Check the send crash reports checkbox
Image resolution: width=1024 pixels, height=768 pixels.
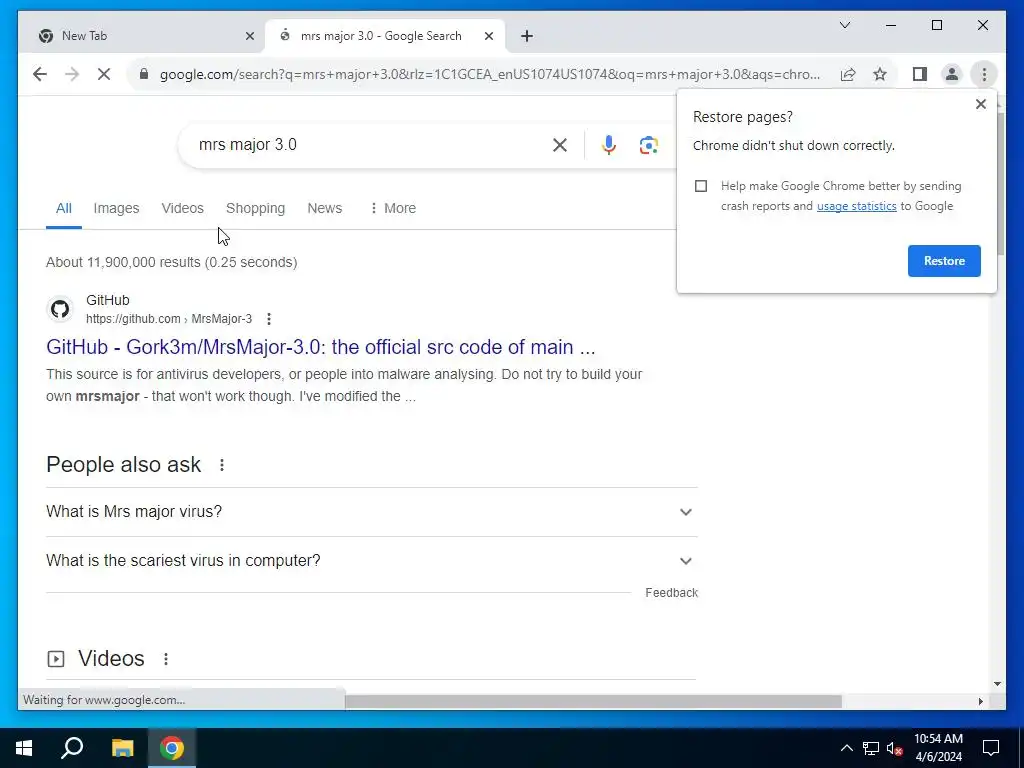click(x=701, y=186)
